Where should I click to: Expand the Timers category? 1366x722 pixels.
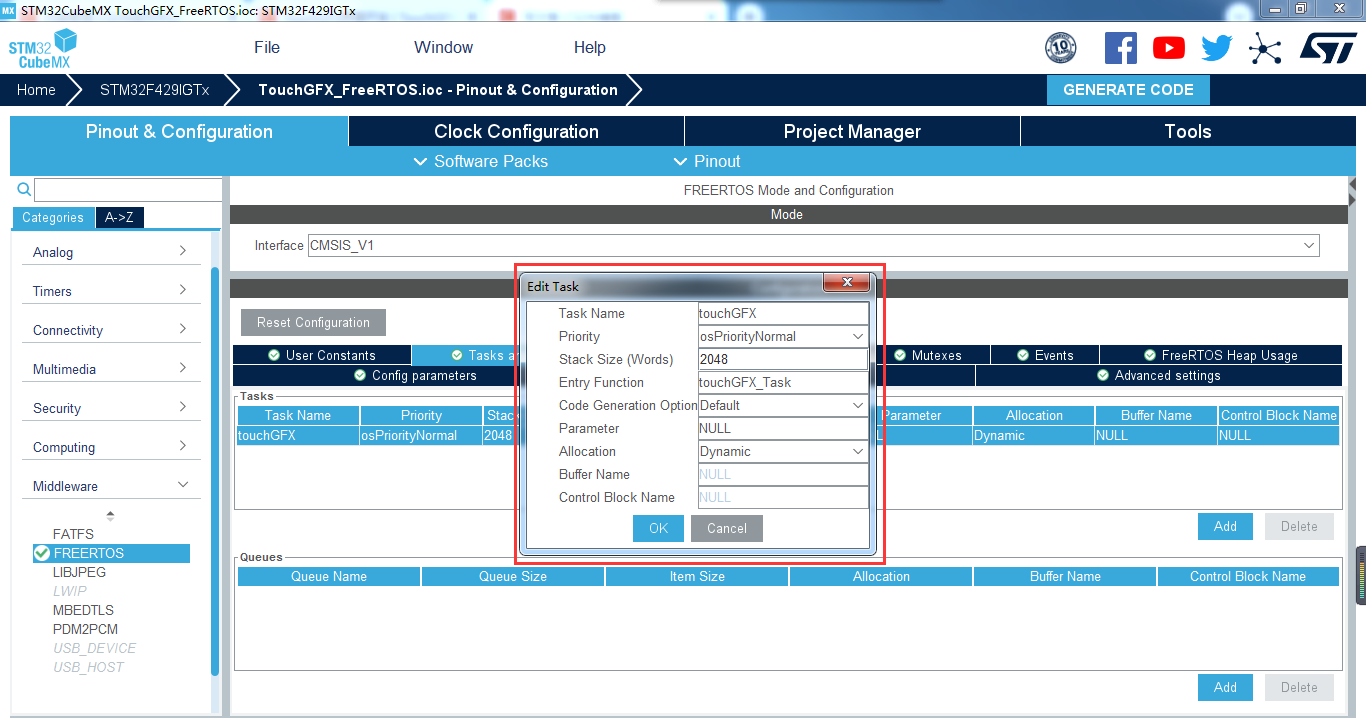click(x=110, y=291)
